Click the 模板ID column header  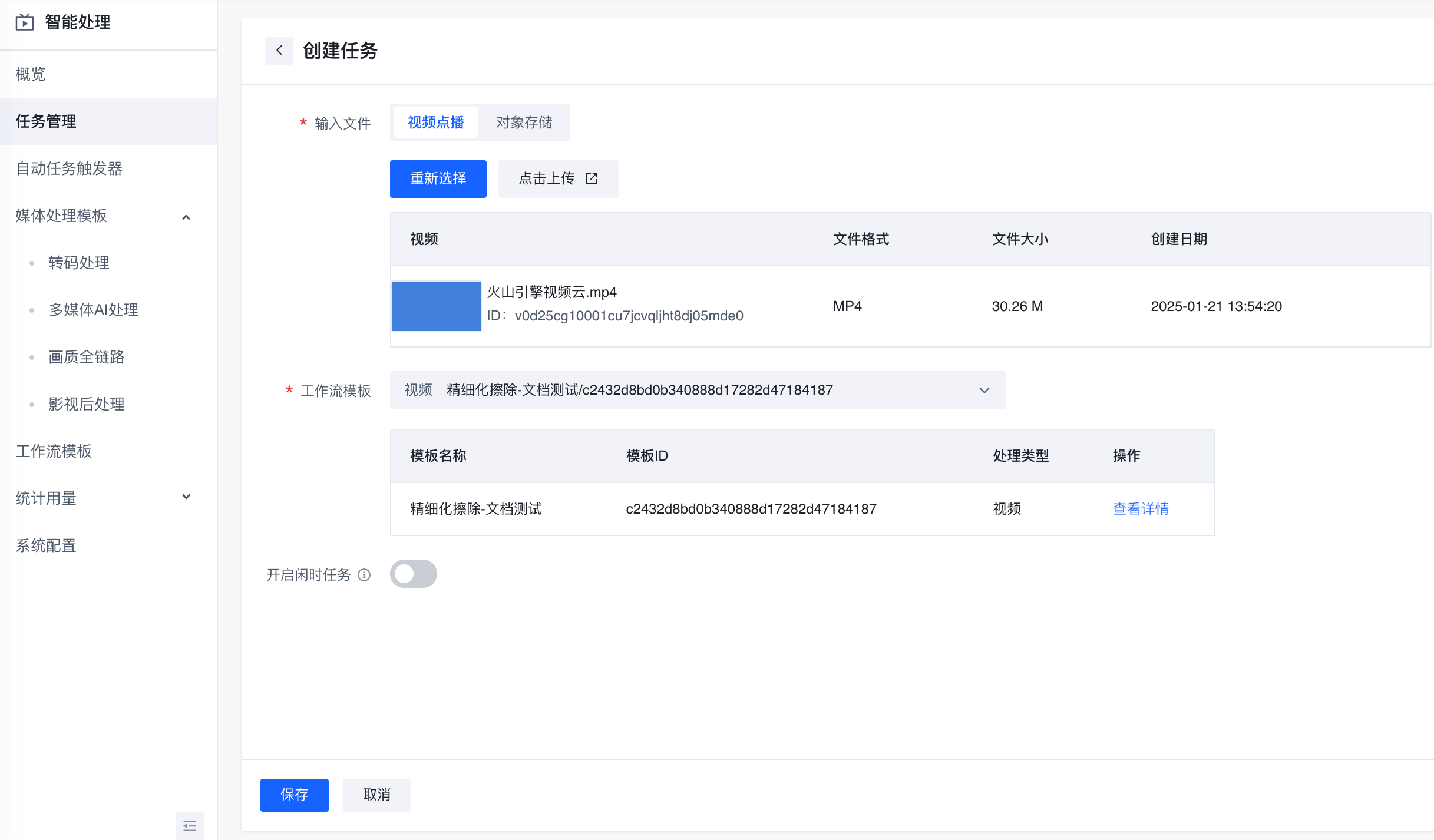[x=647, y=456]
